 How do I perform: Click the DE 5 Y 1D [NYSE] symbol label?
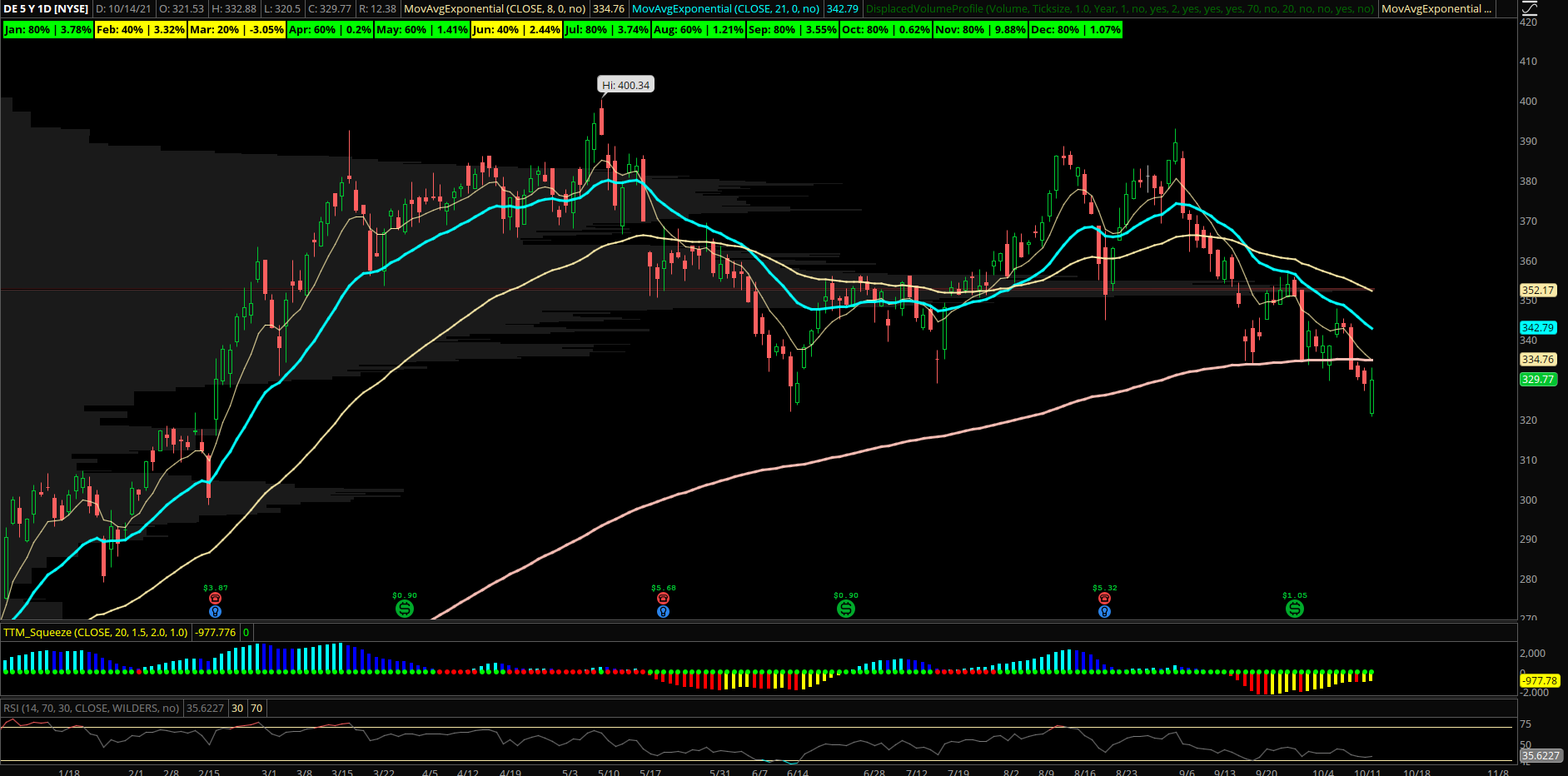tap(46, 9)
